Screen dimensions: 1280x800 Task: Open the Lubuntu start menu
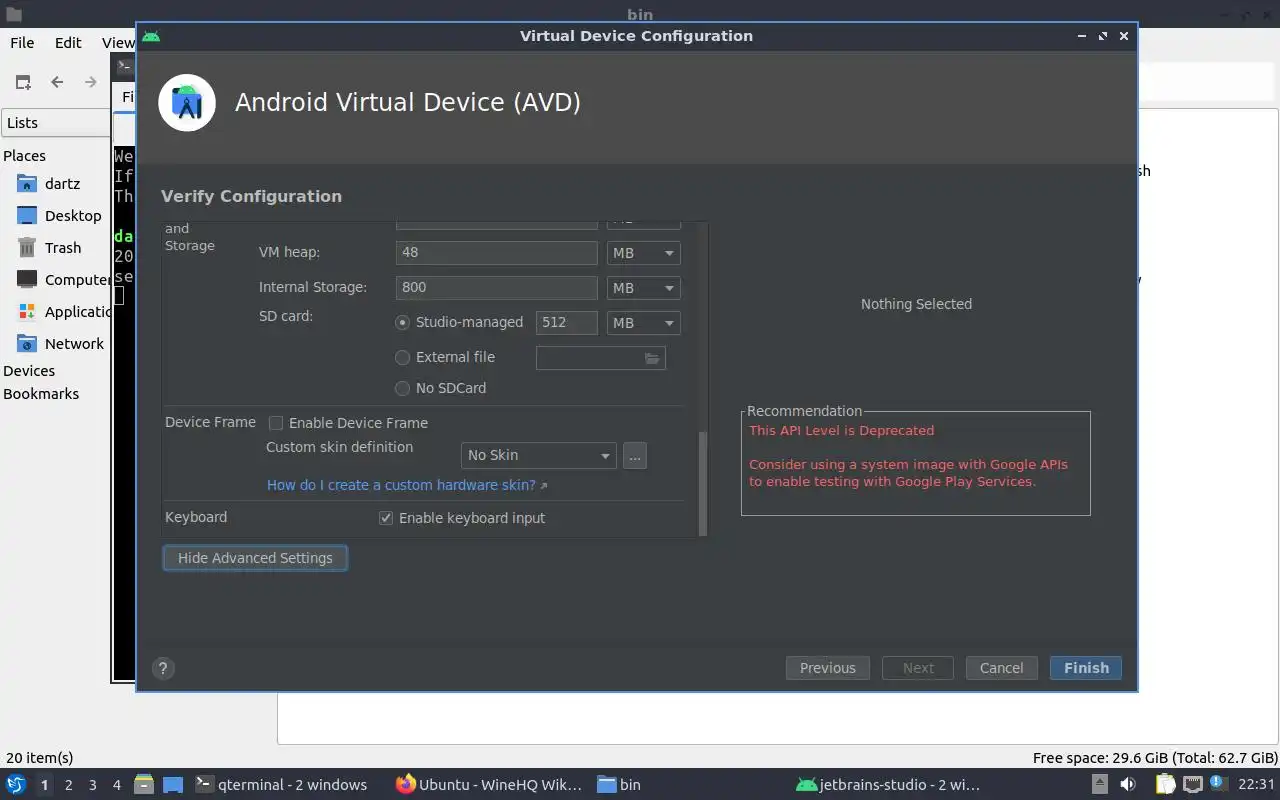[16, 785]
